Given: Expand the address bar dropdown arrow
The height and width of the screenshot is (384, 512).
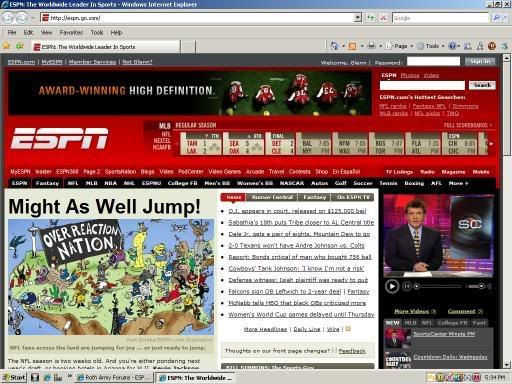Looking at the screenshot, I should 357,18.
